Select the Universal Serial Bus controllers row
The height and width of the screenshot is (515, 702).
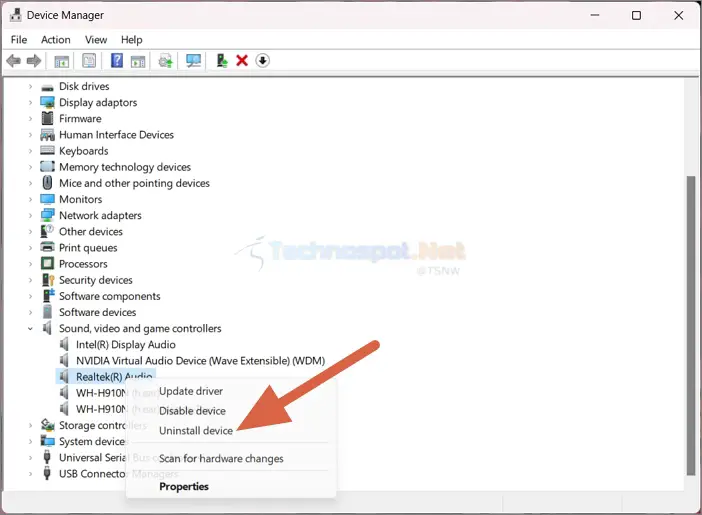point(93,458)
